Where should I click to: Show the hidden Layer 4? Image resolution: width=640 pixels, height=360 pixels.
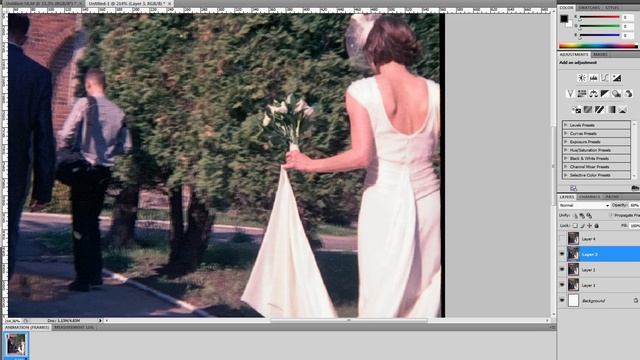562,238
